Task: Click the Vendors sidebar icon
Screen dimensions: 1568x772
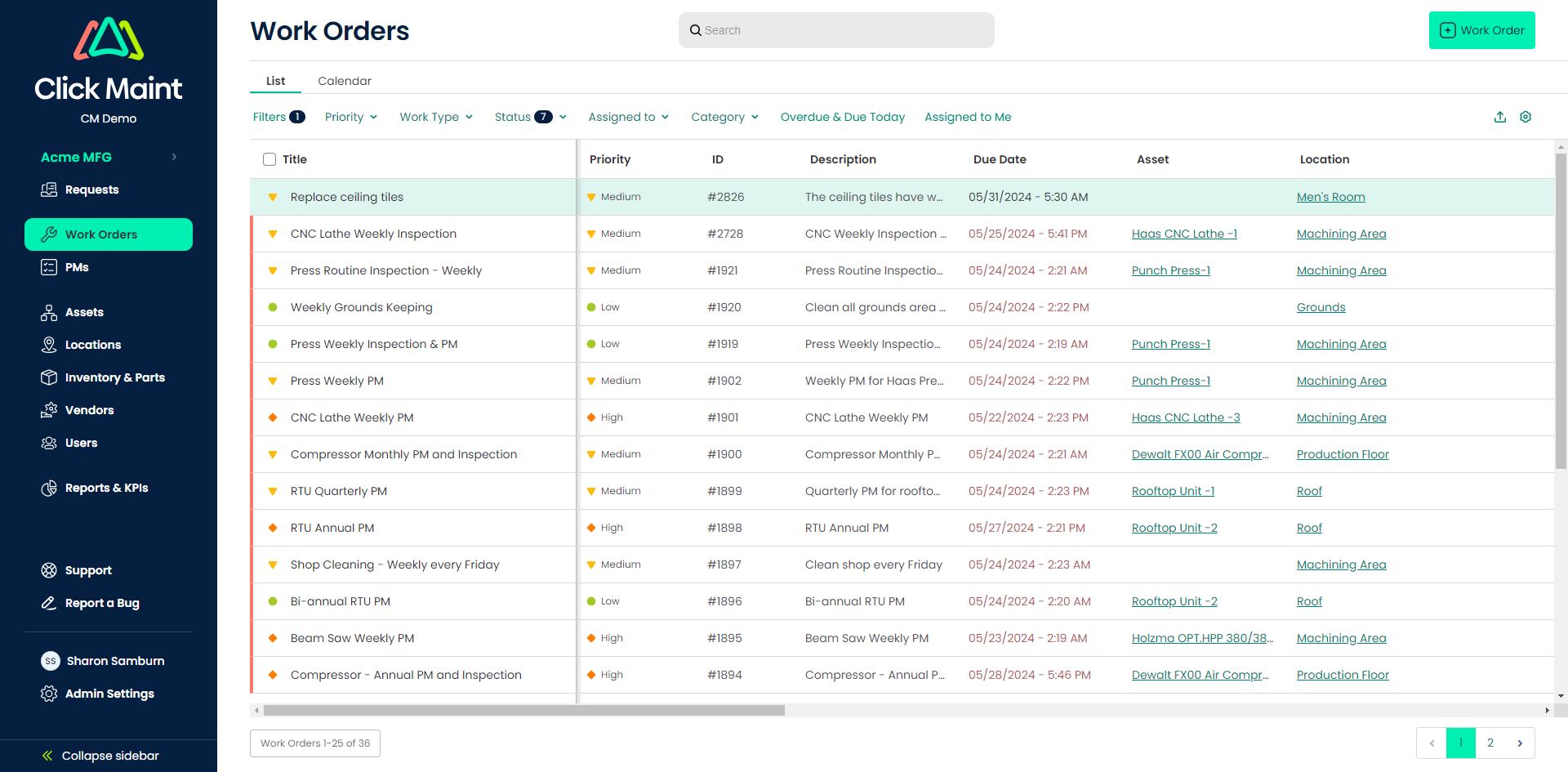Action: [49, 410]
